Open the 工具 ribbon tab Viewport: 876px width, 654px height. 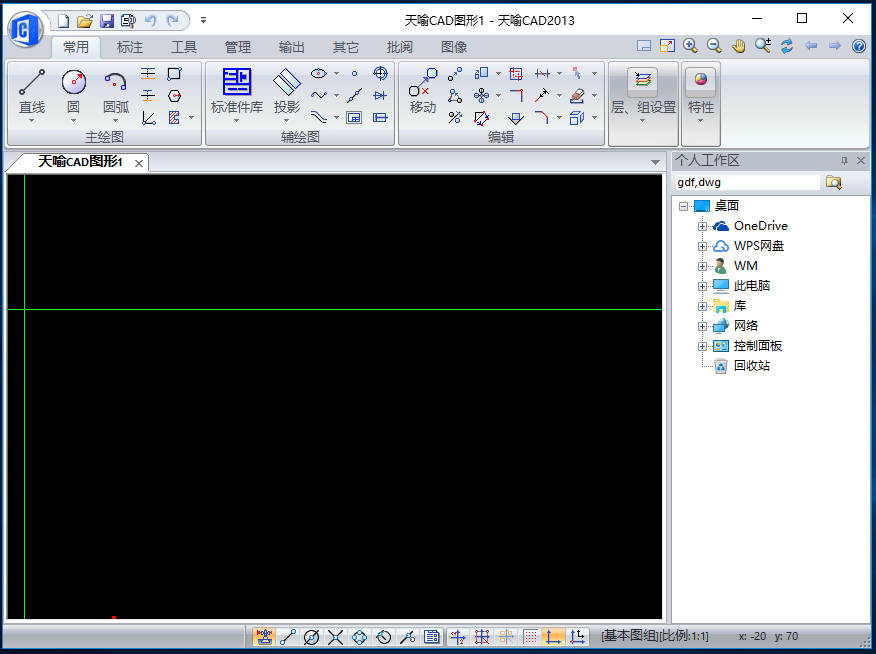coord(184,47)
